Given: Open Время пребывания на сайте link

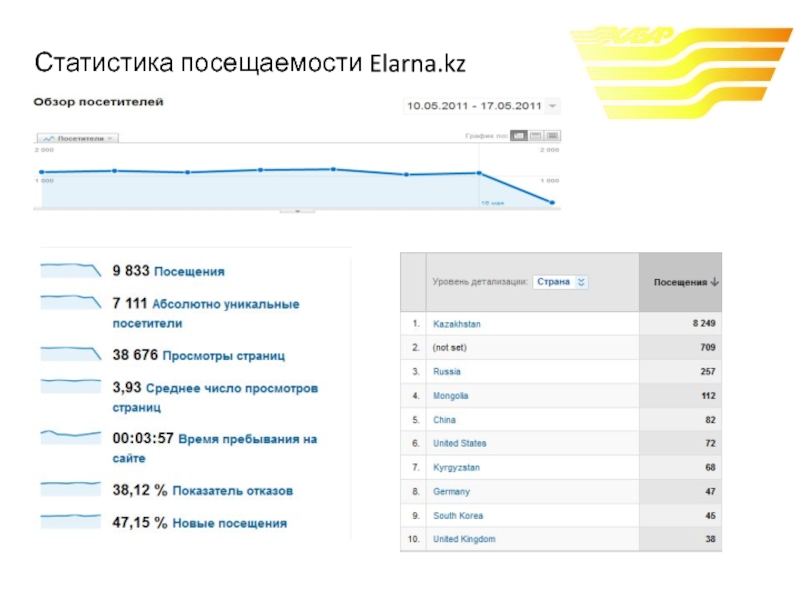Looking at the screenshot, I should point(214,448).
